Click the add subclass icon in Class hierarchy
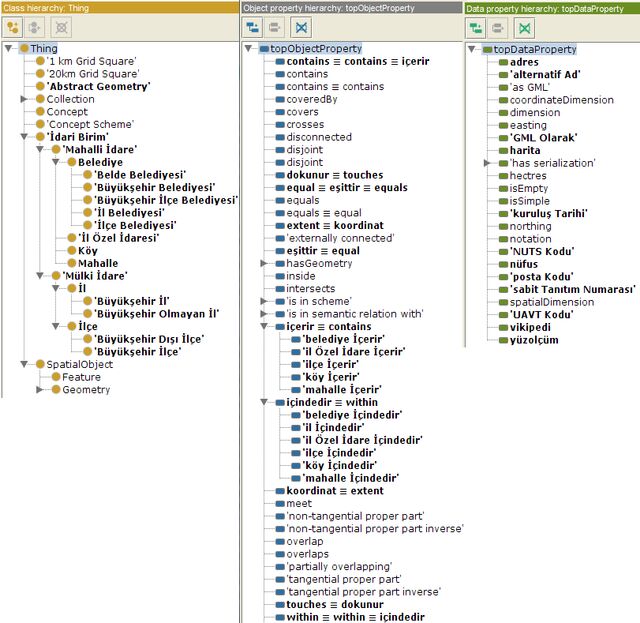The height and width of the screenshot is (623, 640). pyautogui.click(x=13, y=27)
